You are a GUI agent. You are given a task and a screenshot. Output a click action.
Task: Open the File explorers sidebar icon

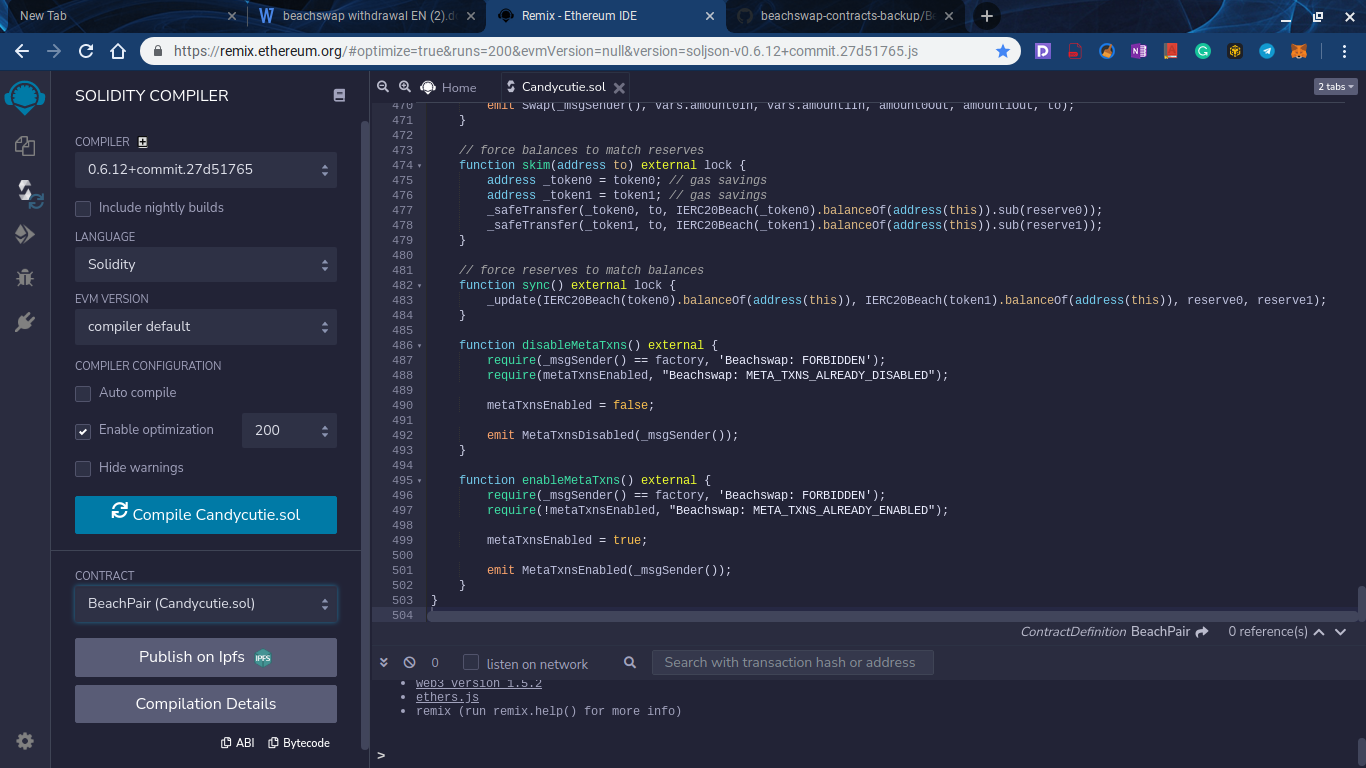[x=25, y=146]
